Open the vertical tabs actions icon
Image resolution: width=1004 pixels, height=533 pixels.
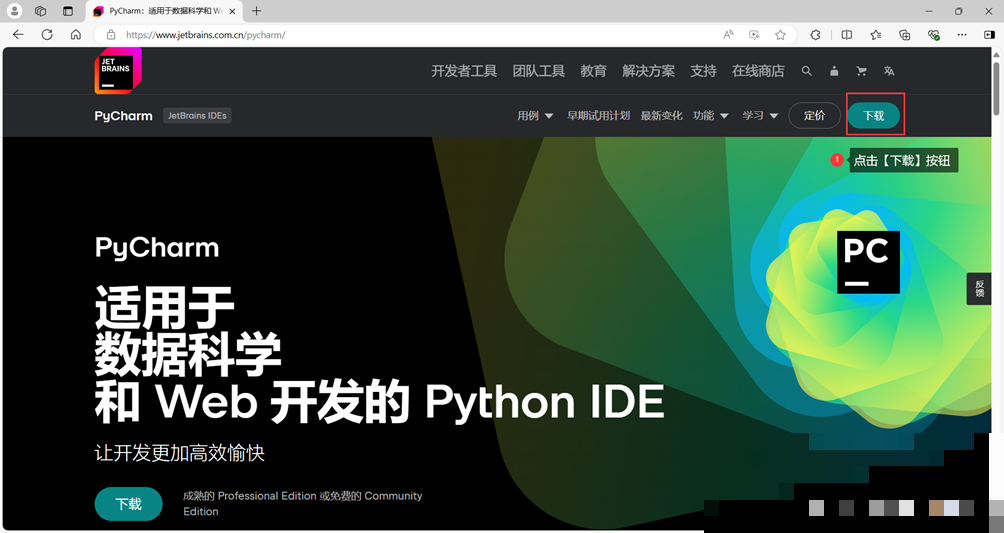coord(68,11)
